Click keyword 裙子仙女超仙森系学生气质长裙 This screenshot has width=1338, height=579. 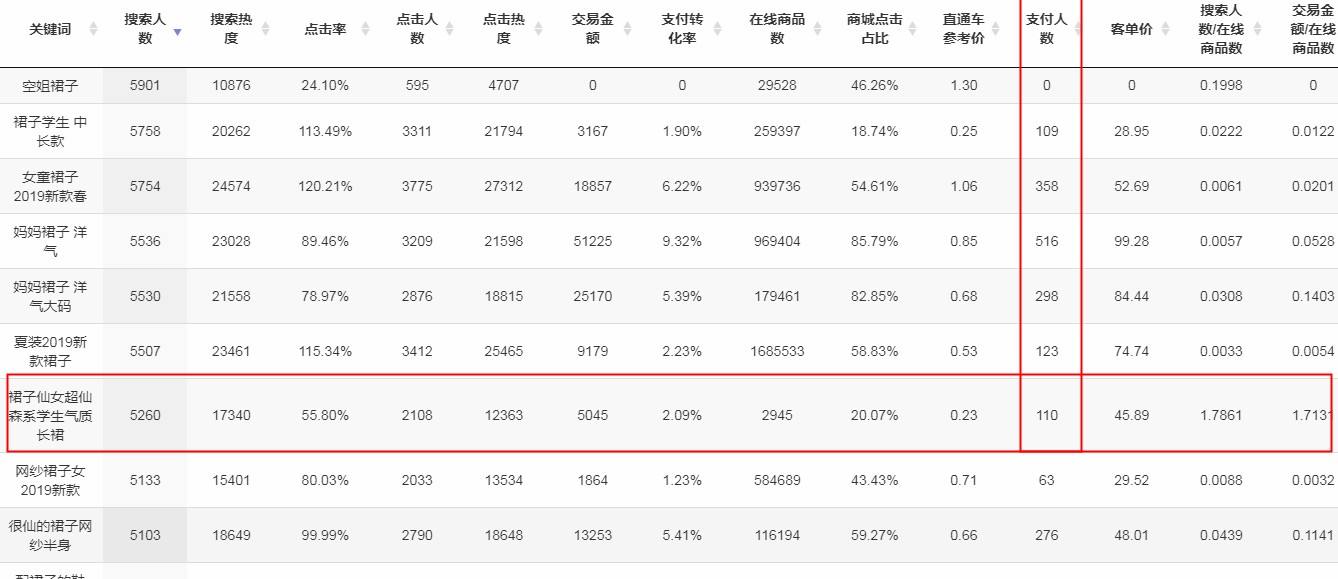tap(53, 415)
